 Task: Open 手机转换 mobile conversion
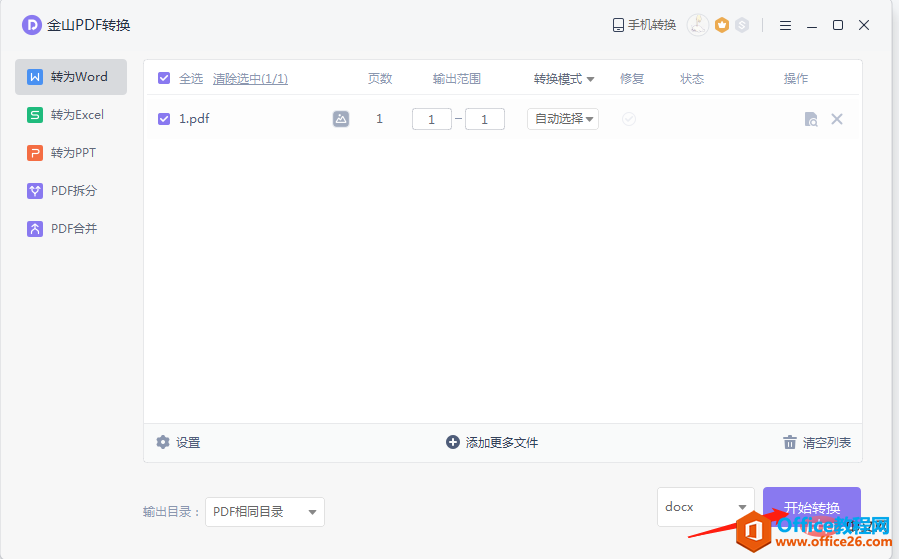pos(644,25)
